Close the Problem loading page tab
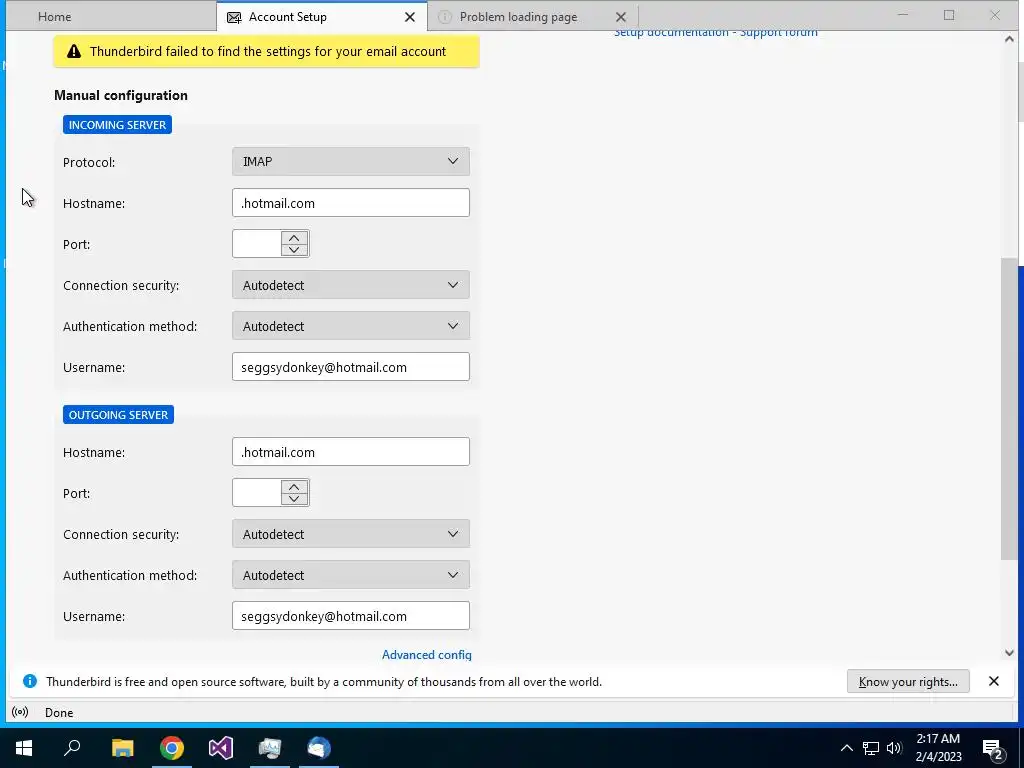 pos(620,17)
